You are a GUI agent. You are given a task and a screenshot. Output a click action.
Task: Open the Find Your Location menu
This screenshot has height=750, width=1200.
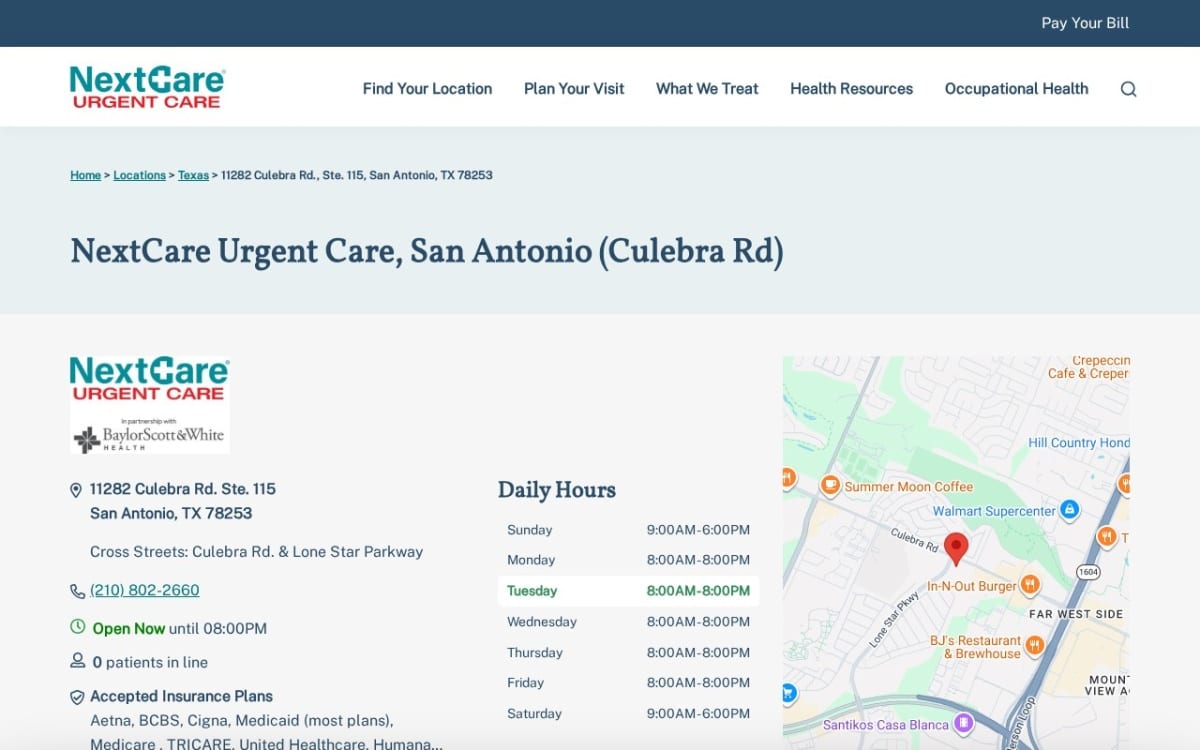click(x=427, y=89)
